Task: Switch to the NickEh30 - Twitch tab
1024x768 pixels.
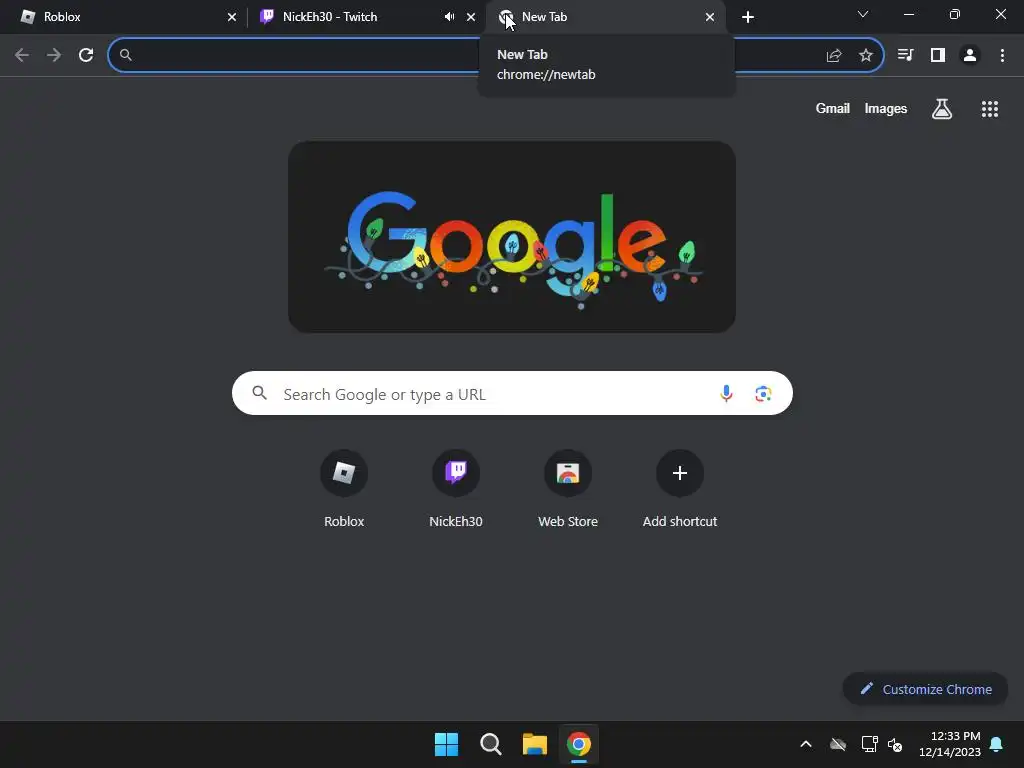Action: (x=366, y=17)
